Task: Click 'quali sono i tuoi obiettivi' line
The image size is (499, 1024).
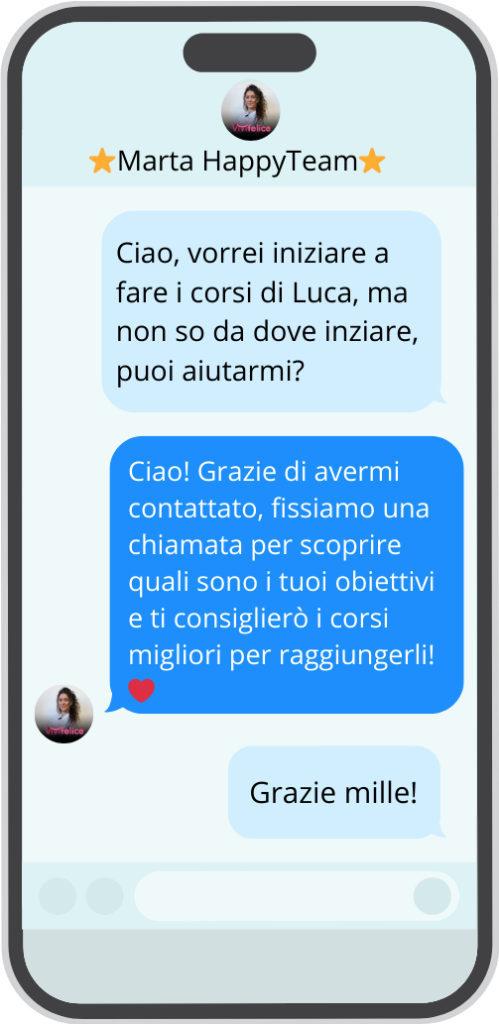Action: pyautogui.click(x=282, y=581)
